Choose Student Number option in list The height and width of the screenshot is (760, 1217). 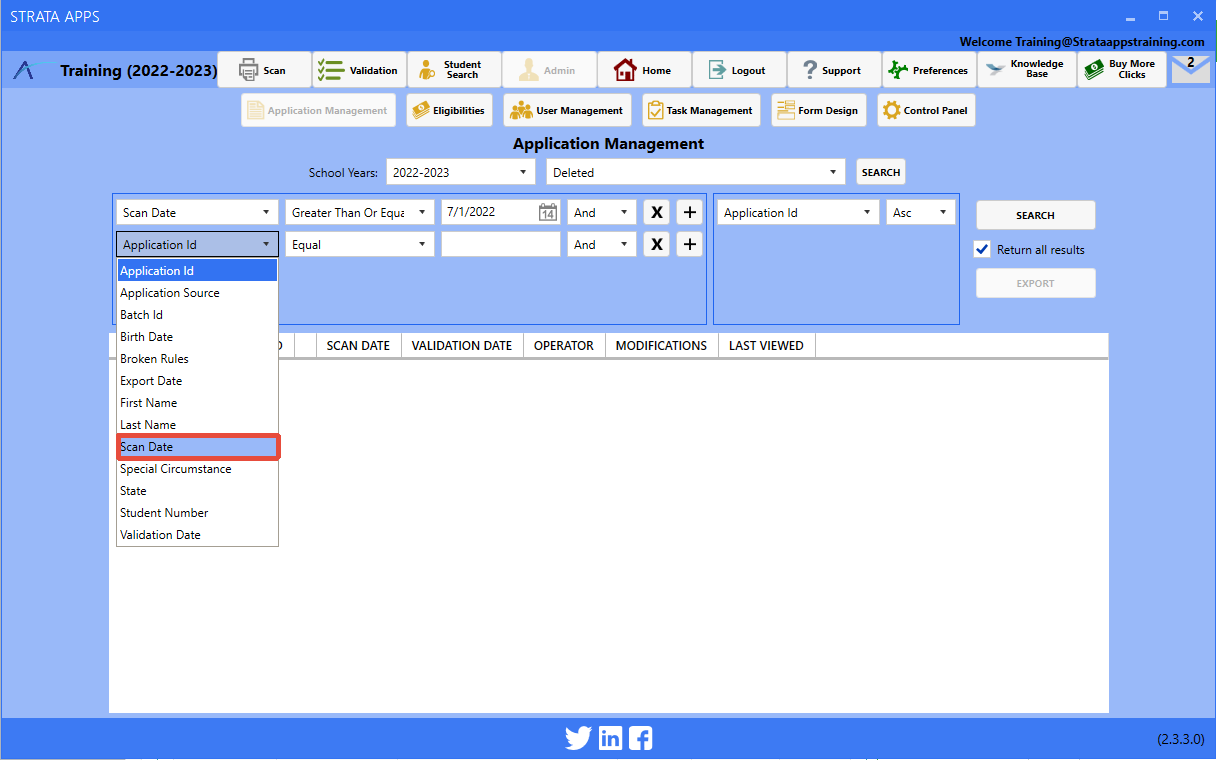pyautogui.click(x=197, y=512)
